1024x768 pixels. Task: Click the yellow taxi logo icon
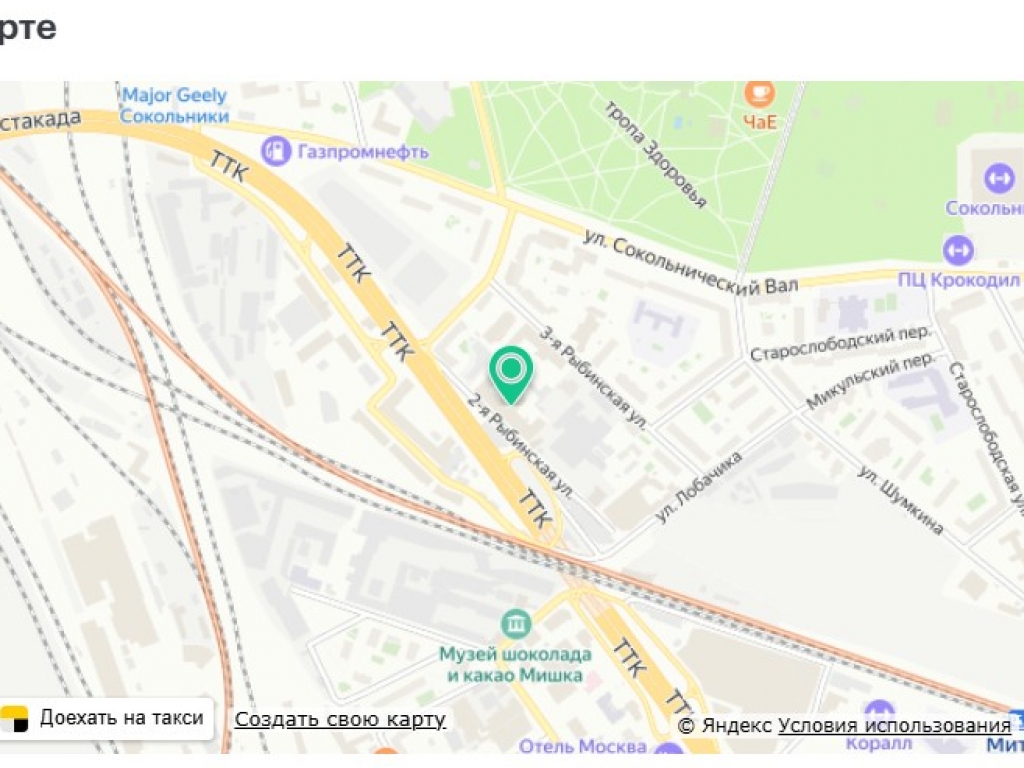click(14, 719)
